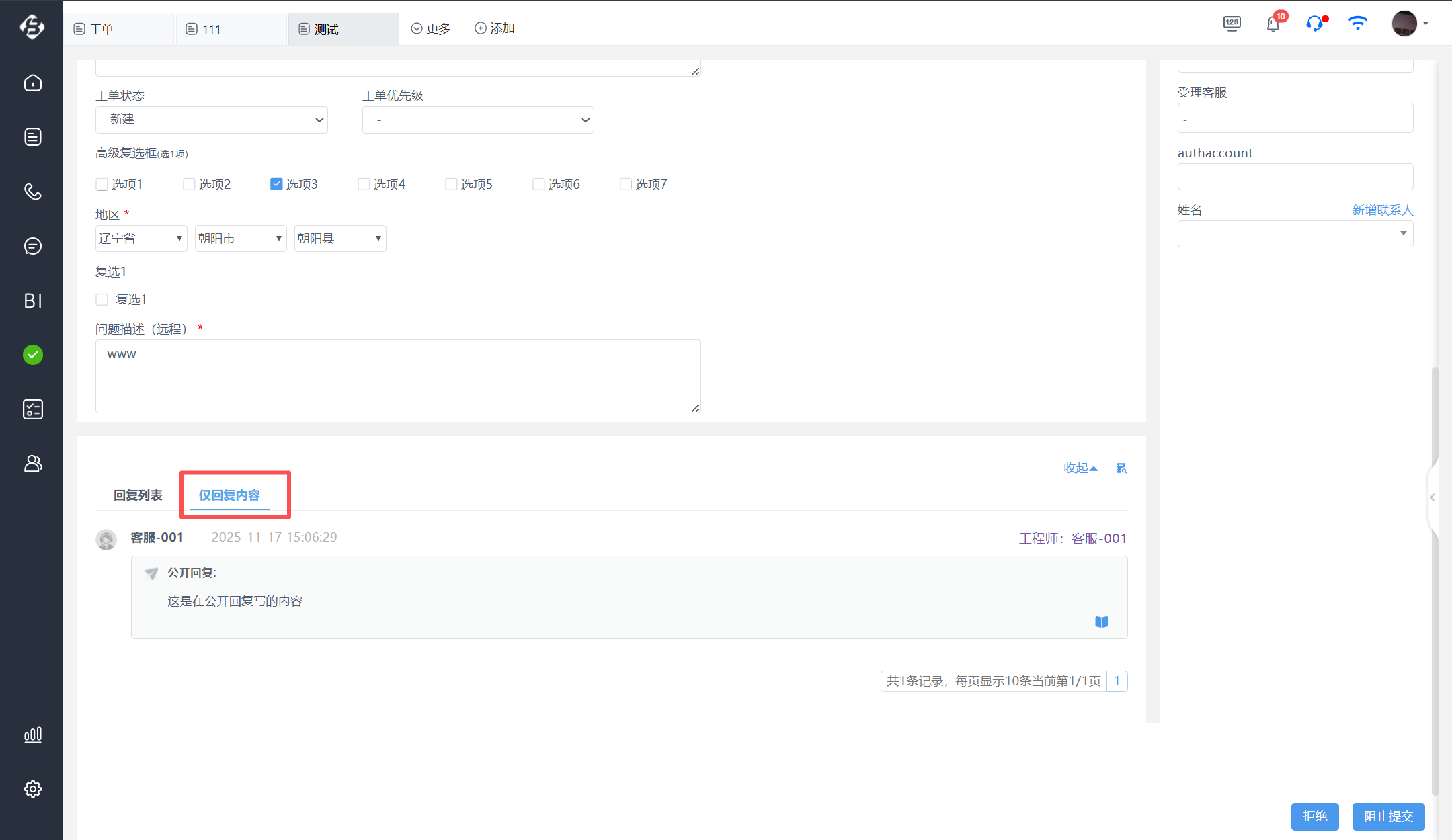Expand the 工单优先级 dropdown
1452x840 pixels.
[x=477, y=120]
